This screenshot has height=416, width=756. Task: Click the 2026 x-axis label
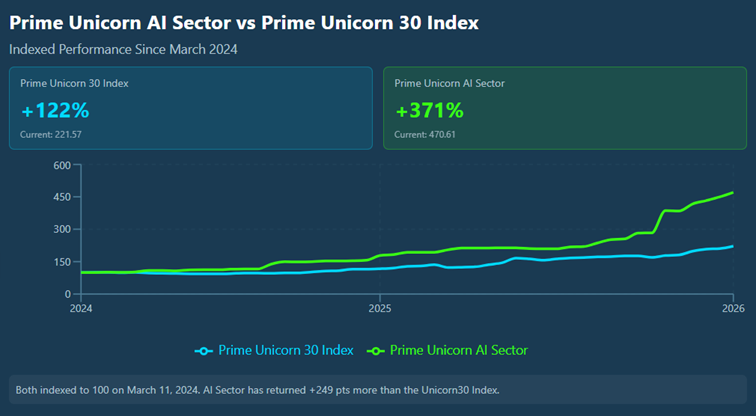[x=733, y=308]
